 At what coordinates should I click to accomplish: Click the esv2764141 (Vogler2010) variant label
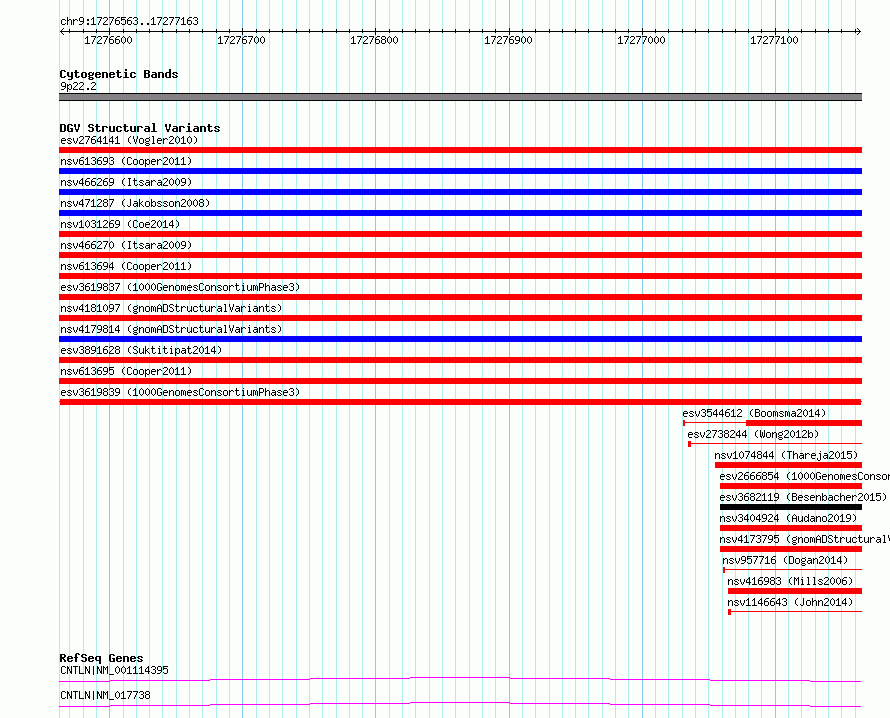[129, 140]
